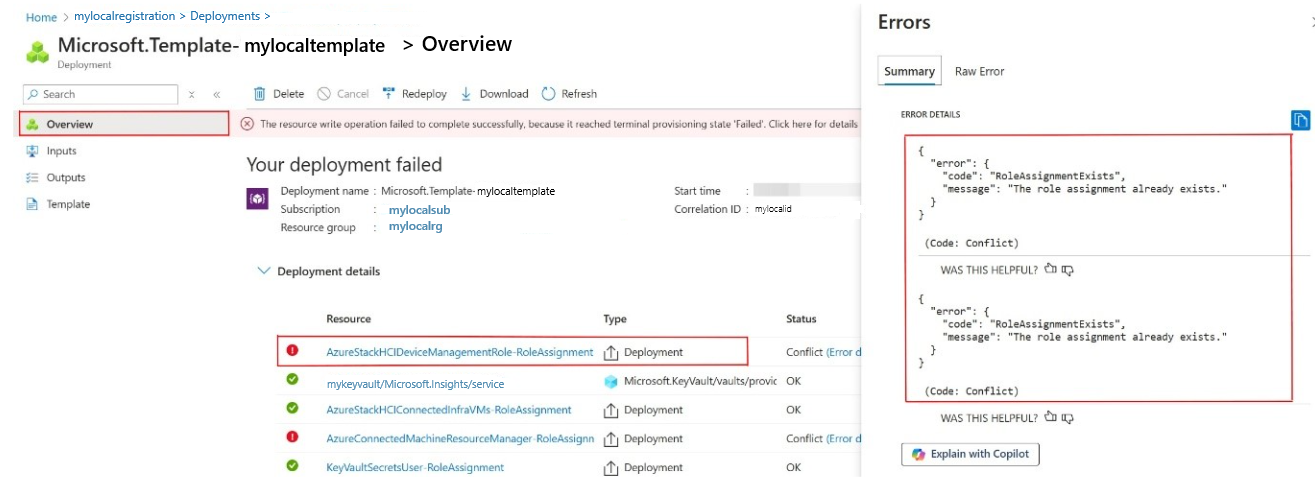Click thumbs down under second error
This screenshot has height=498, width=1315.
1067,418
